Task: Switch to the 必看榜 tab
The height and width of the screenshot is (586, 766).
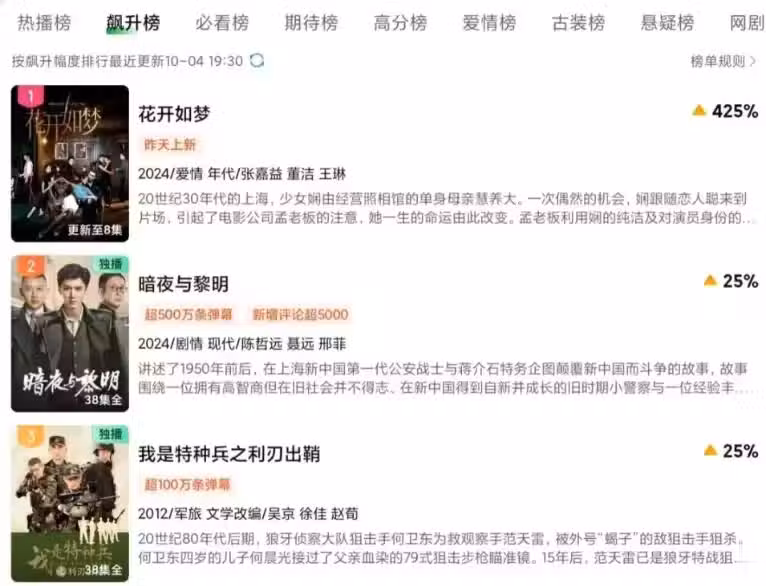Action: coord(222,23)
